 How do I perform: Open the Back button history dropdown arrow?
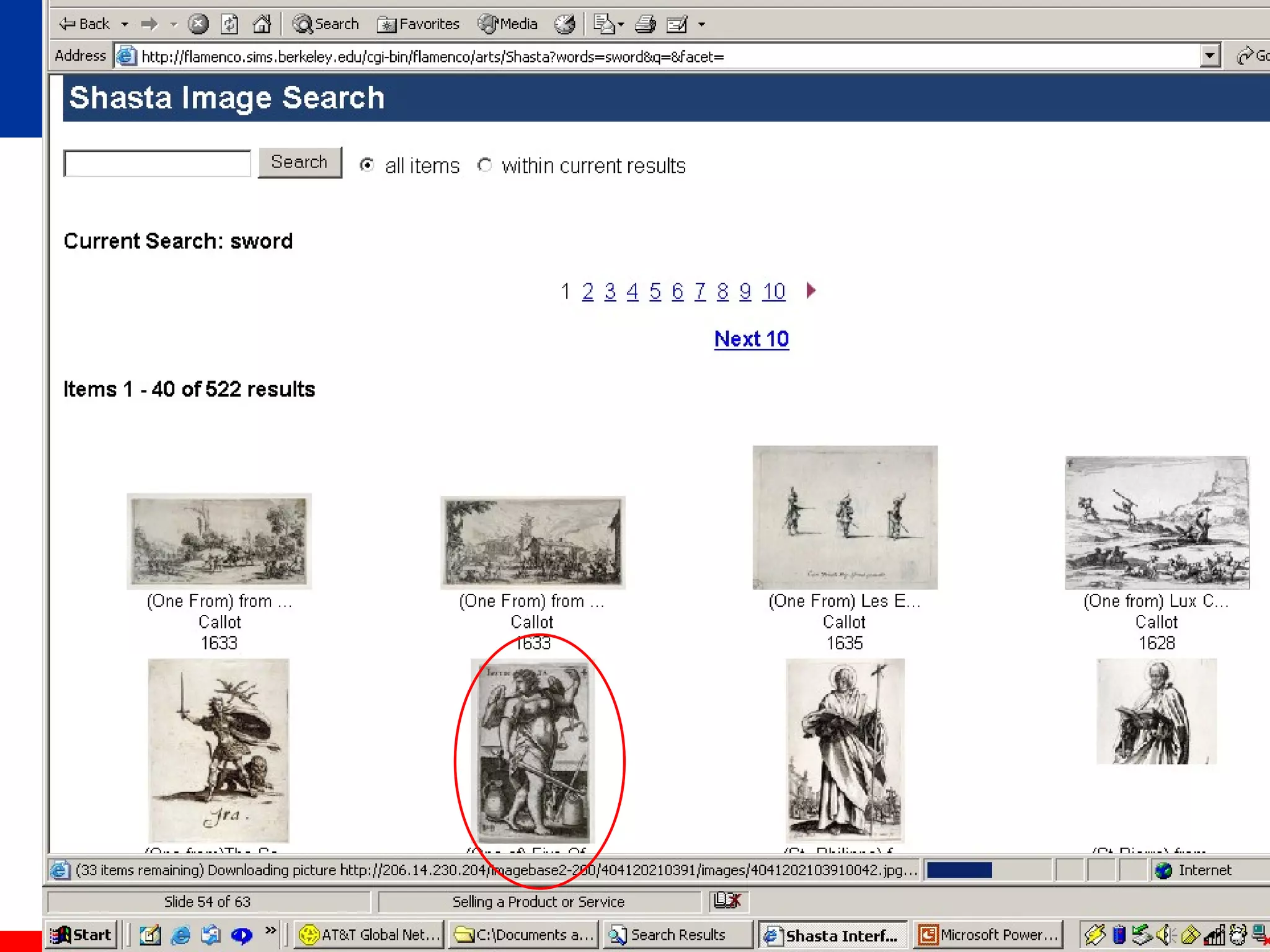[125, 24]
